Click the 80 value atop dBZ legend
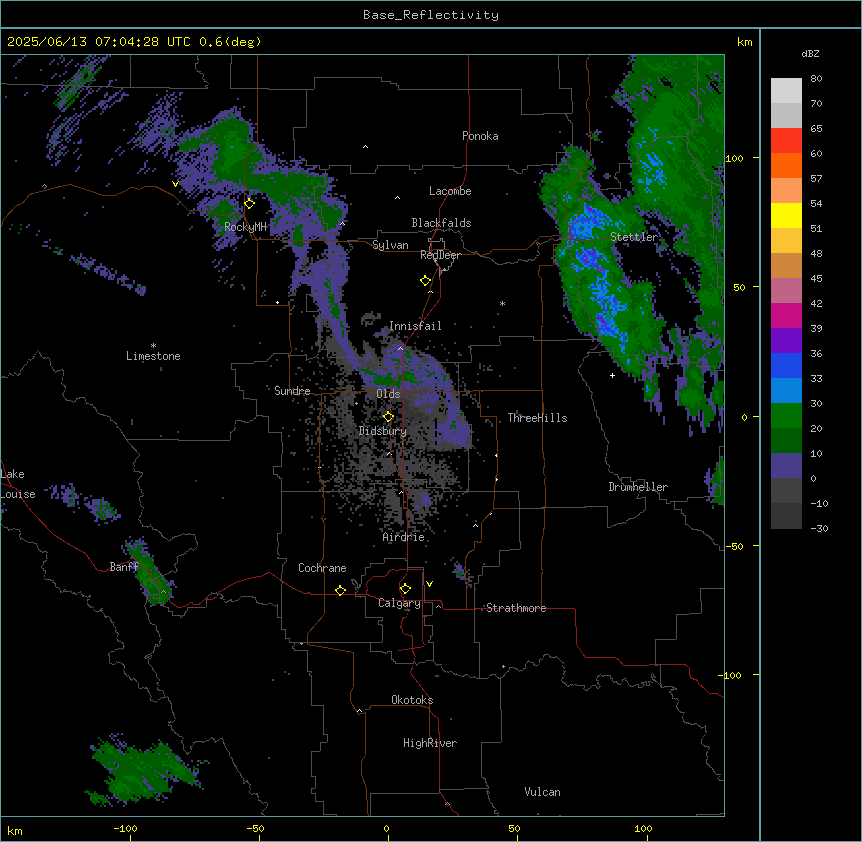The height and width of the screenshot is (842, 862). [816, 79]
